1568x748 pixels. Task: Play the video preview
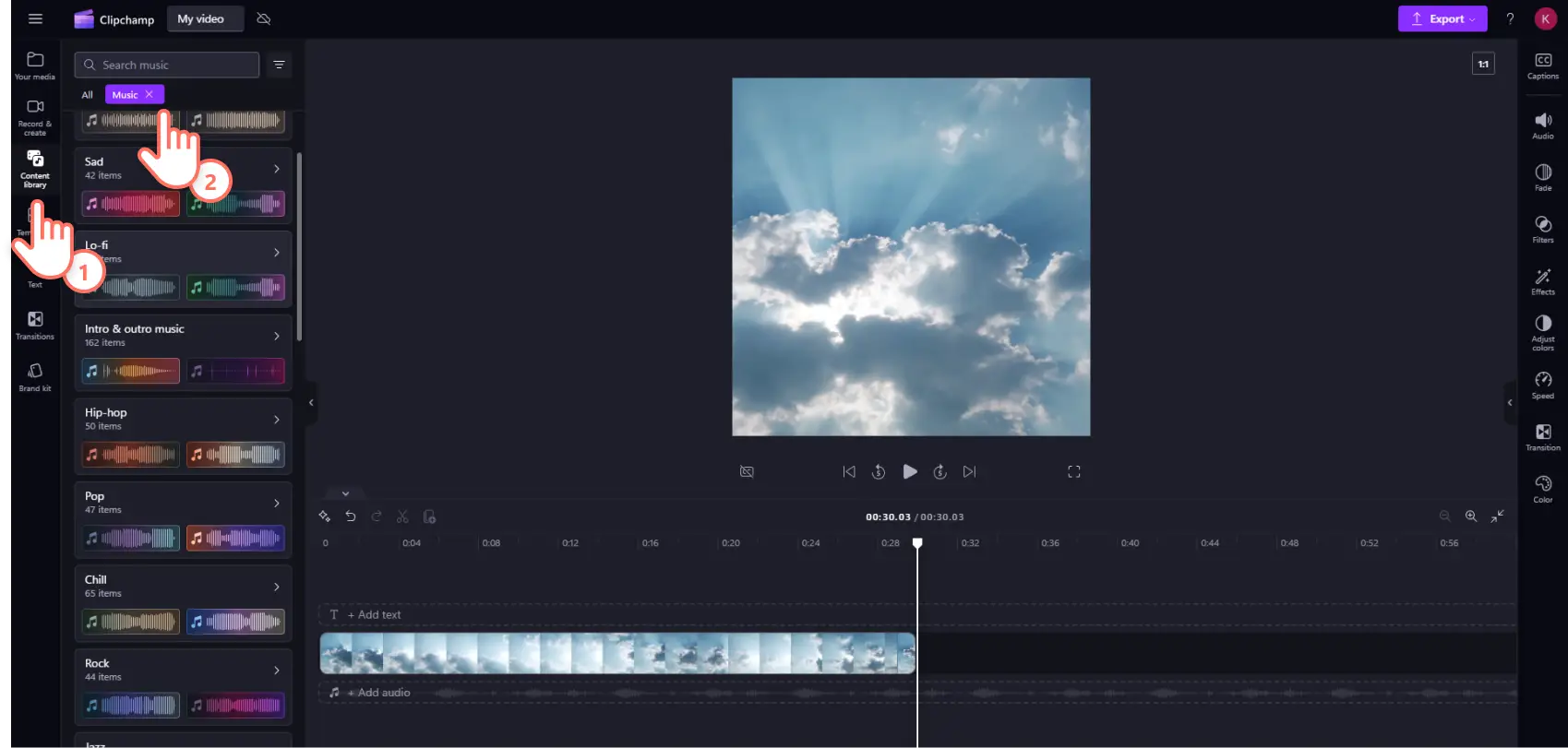(x=910, y=471)
